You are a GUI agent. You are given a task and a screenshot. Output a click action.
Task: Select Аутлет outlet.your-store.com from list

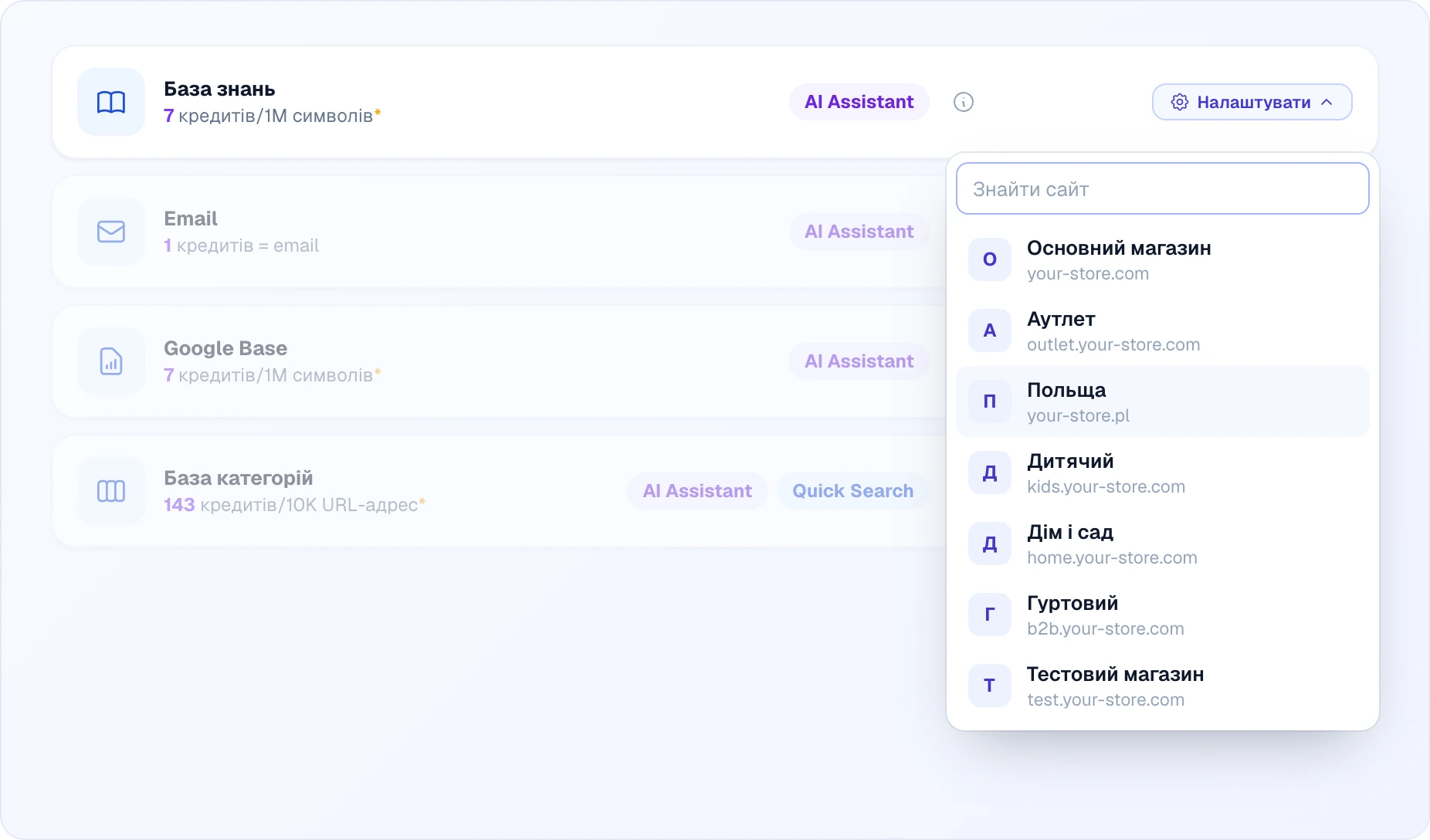1163,330
